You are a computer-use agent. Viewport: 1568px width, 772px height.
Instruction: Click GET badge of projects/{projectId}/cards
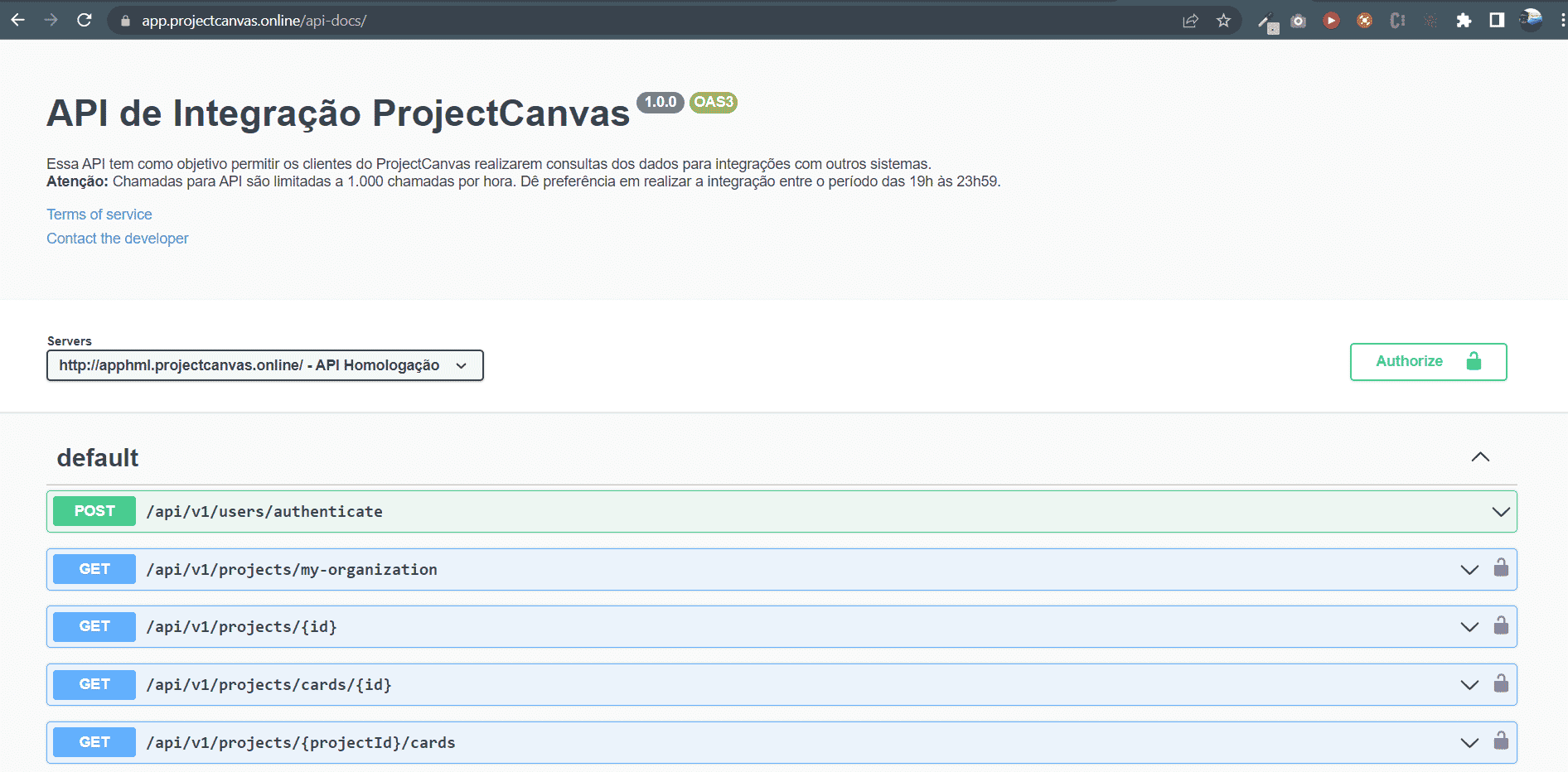94,742
